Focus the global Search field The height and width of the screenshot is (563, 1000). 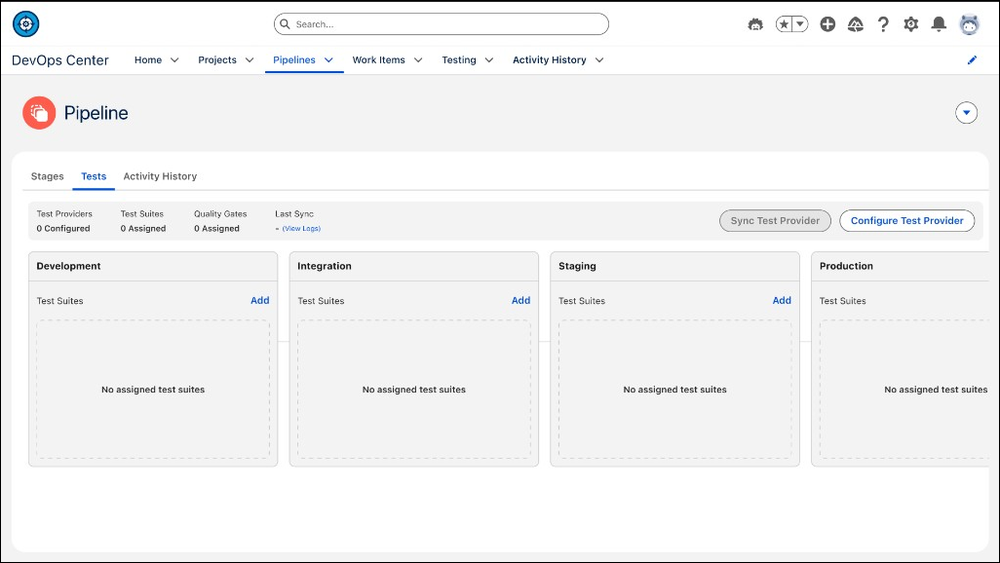click(x=441, y=24)
